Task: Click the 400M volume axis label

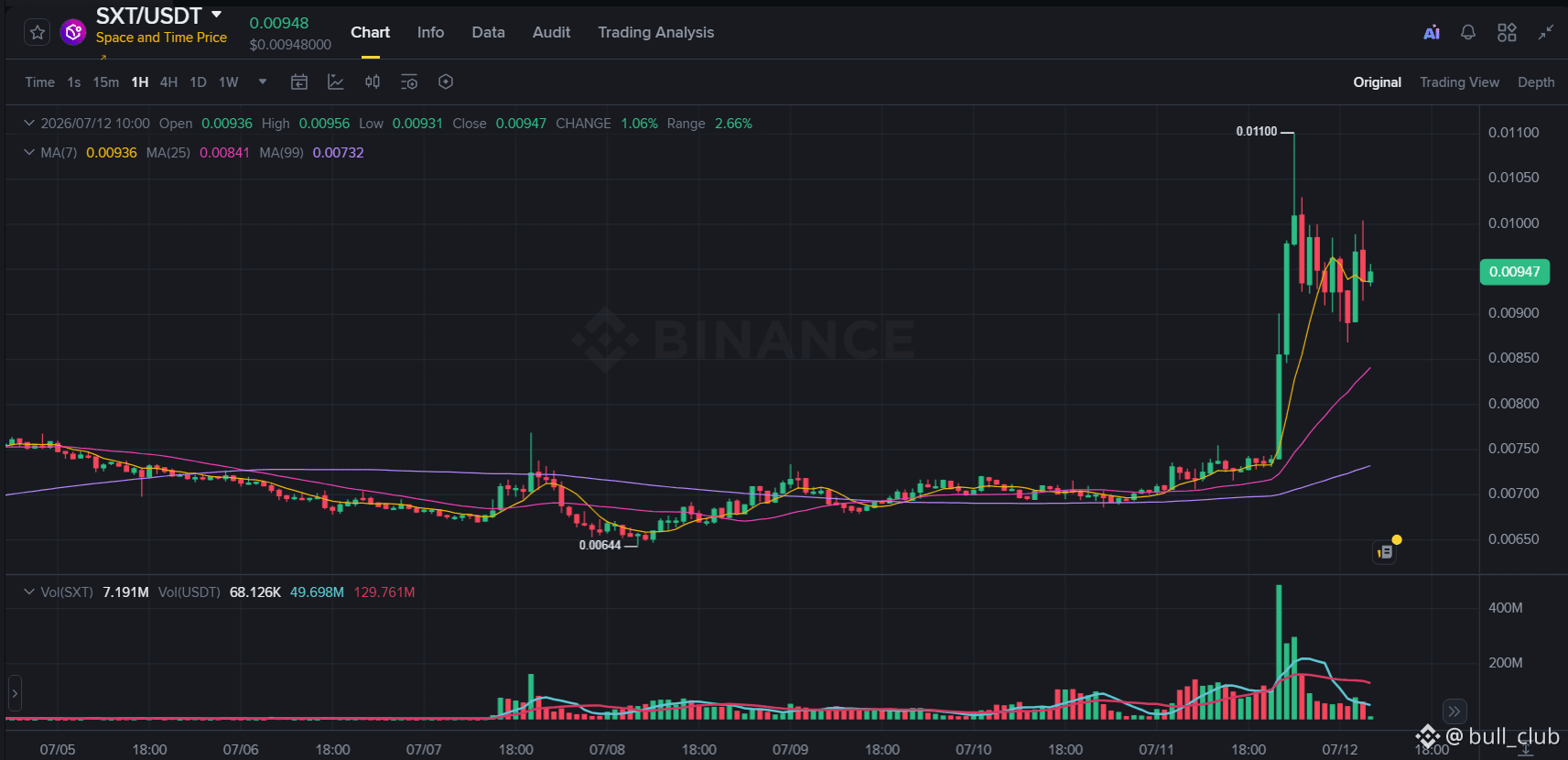Action: click(1506, 608)
